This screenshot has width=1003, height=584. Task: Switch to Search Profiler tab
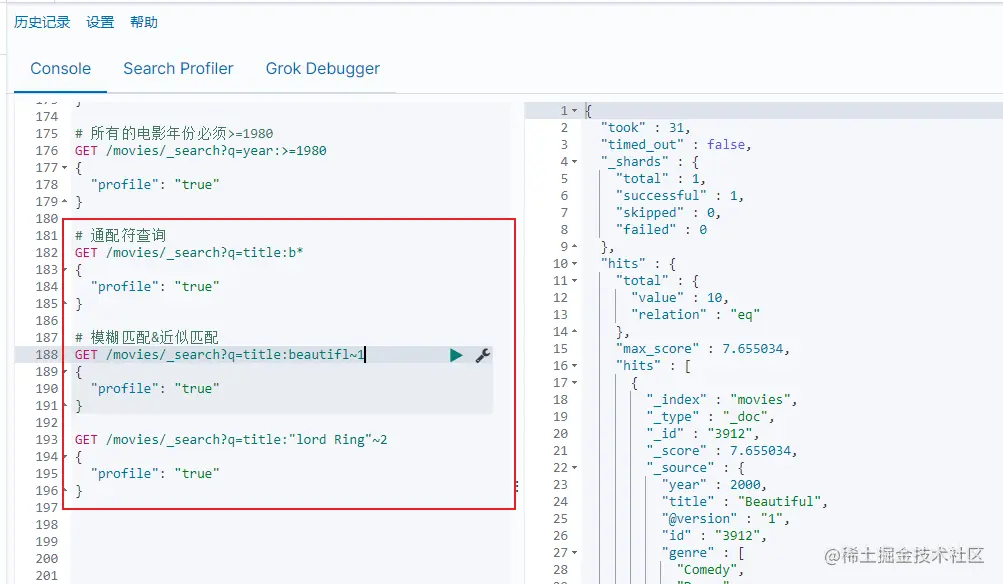178,68
